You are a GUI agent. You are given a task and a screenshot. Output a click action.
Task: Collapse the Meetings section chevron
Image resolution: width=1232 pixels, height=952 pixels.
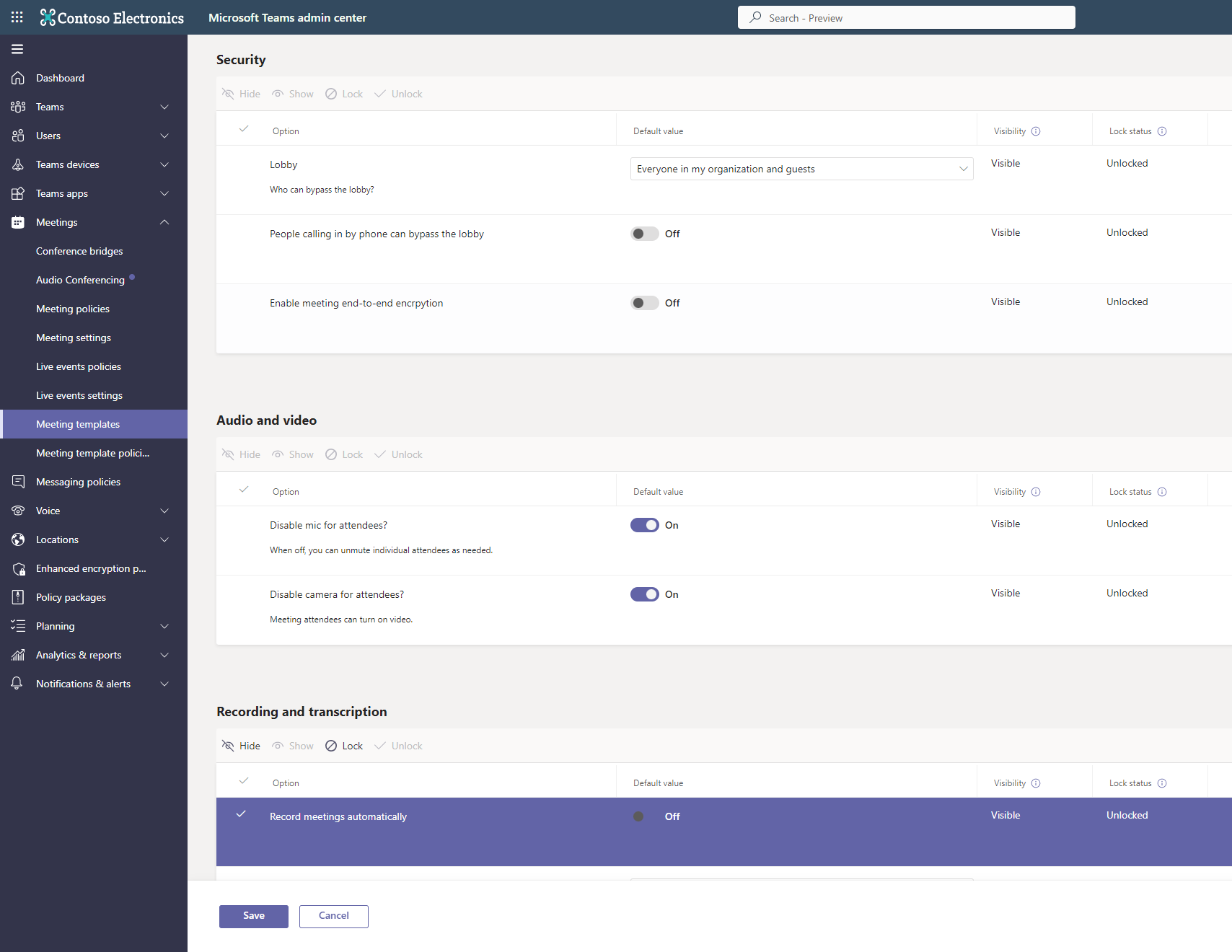[x=164, y=222]
